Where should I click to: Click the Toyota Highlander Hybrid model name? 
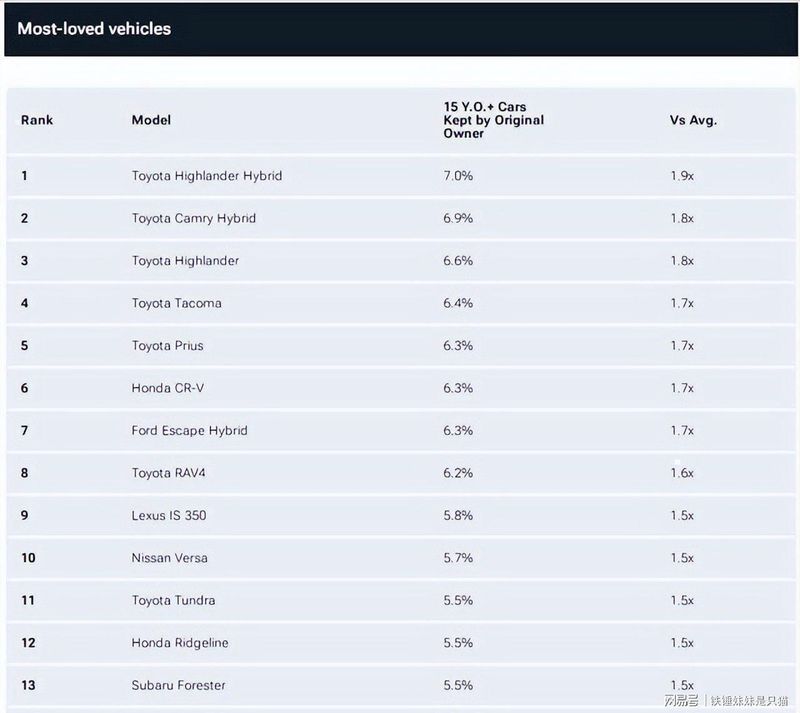[x=207, y=176]
